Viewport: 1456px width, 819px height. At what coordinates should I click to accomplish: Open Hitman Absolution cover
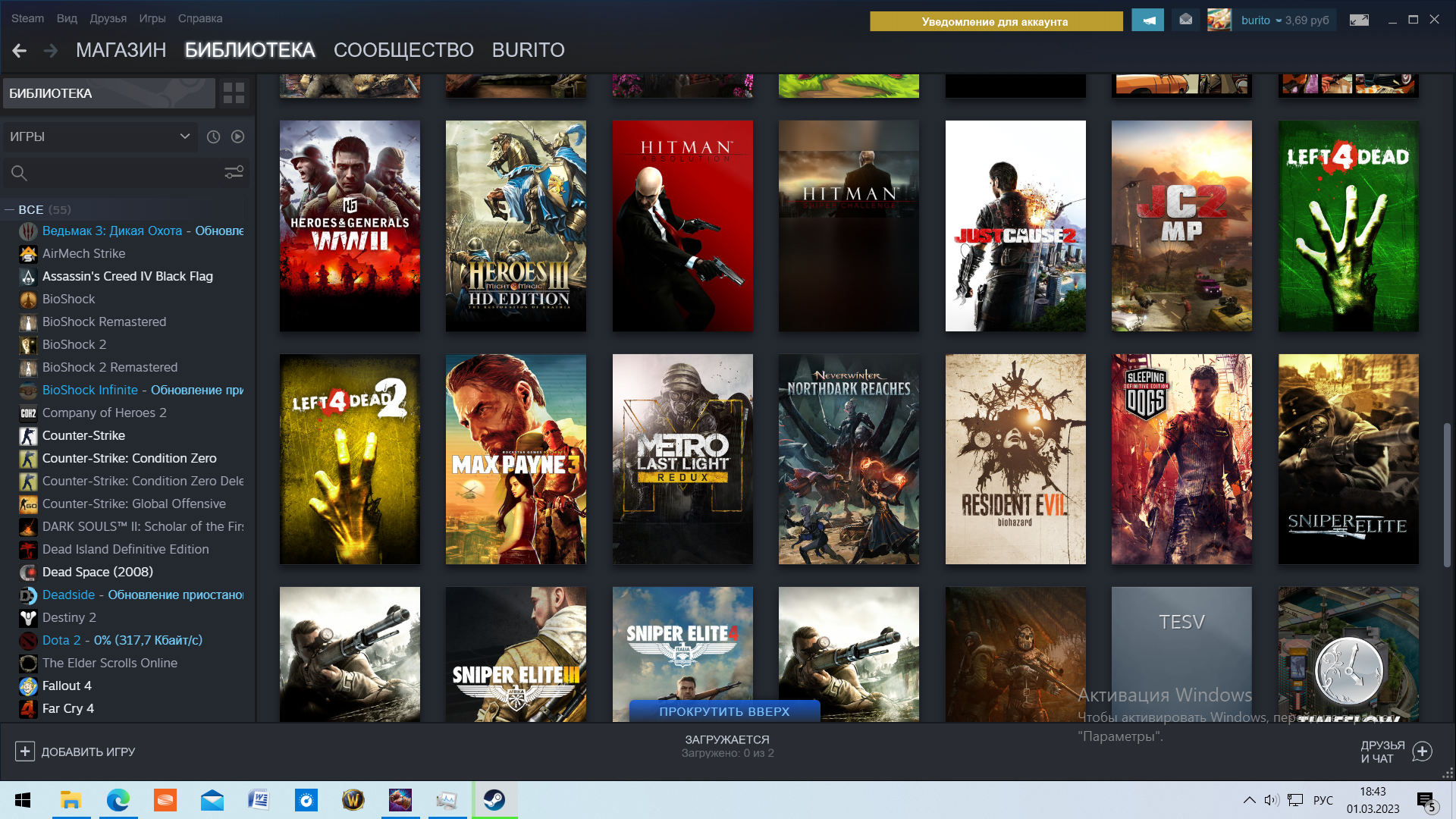click(682, 226)
